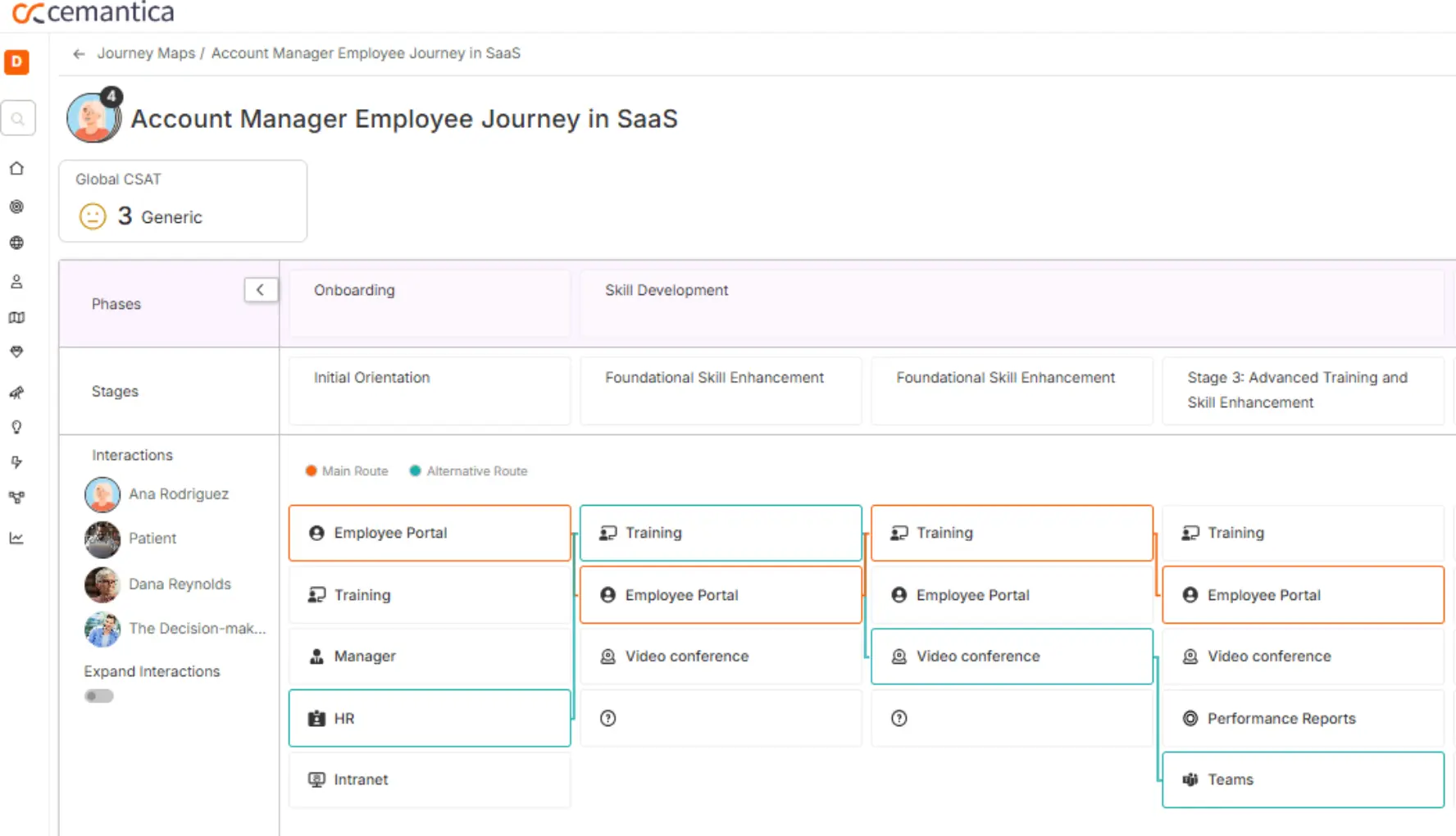The height and width of the screenshot is (836, 1456).
Task: Click the Global CSAT neutral face icon
Action: point(93,216)
